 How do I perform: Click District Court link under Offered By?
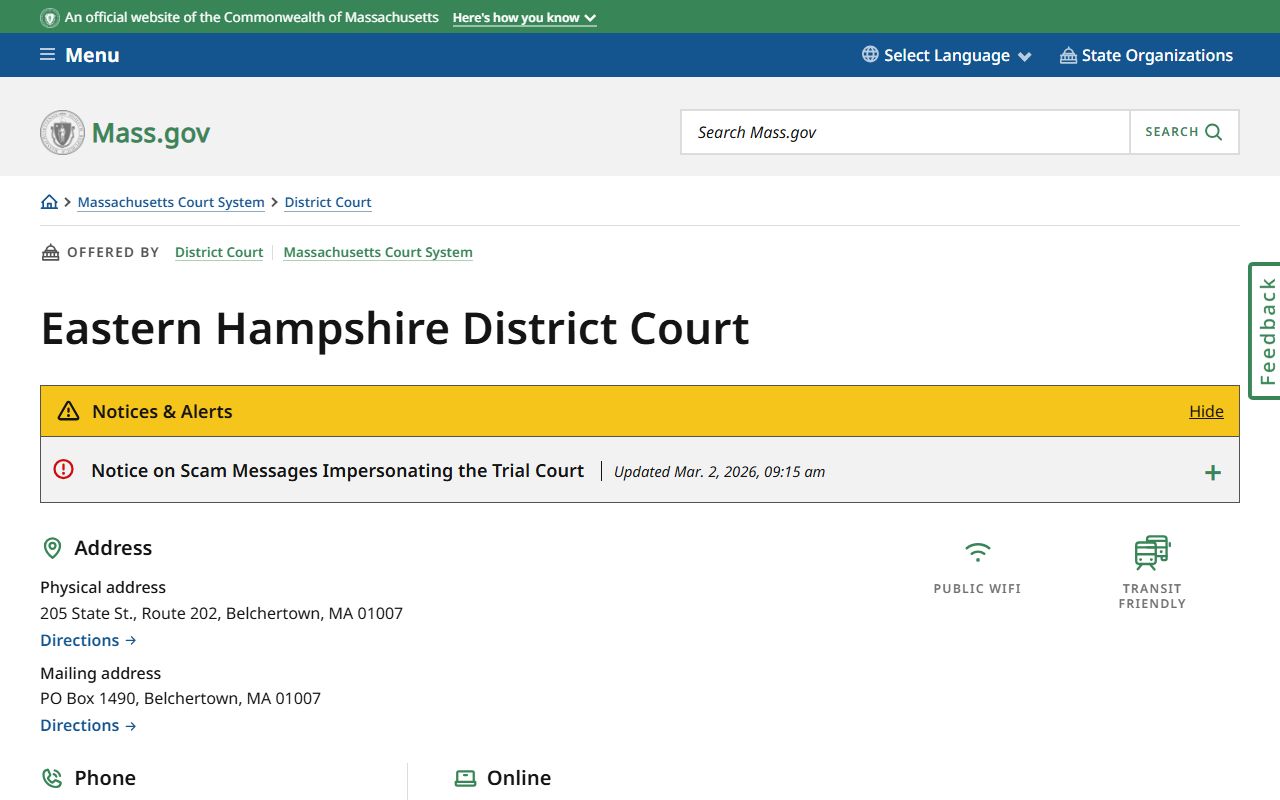[x=219, y=252]
